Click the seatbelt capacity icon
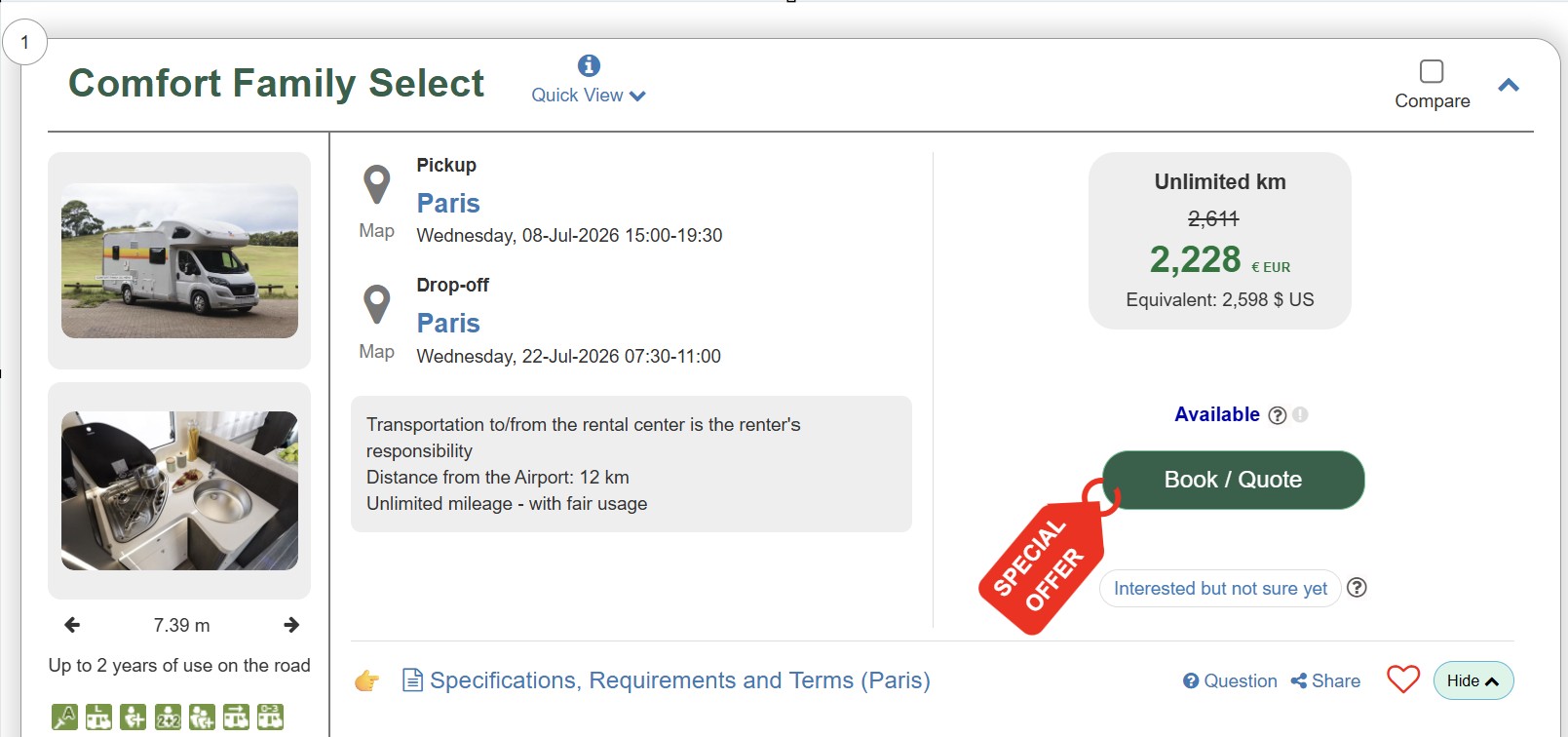Image resolution: width=1568 pixels, height=737 pixels. pyautogui.click(x=133, y=717)
